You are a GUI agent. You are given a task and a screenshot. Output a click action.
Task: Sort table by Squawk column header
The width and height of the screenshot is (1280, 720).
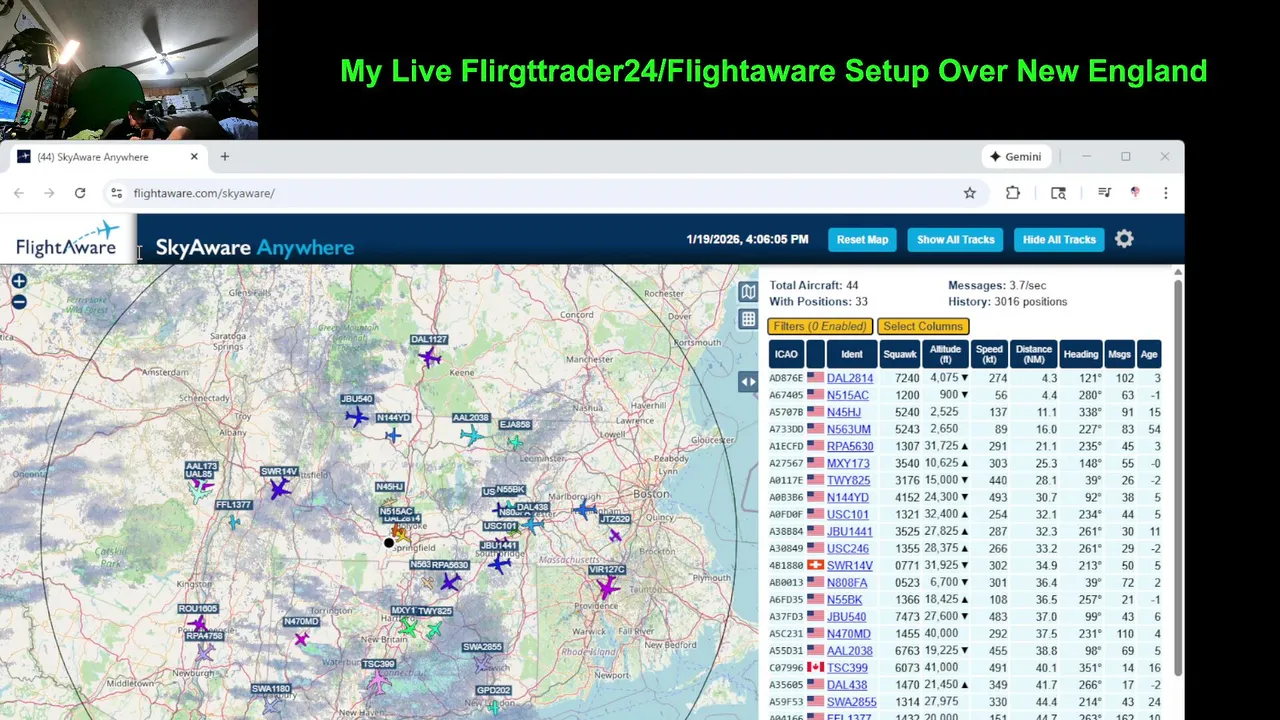tap(900, 354)
